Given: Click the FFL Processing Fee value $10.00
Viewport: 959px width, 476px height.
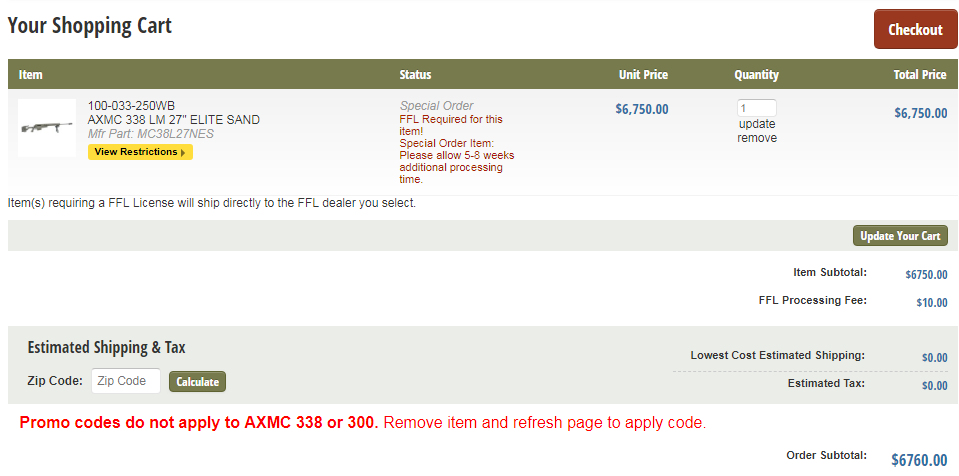Looking at the screenshot, I should (932, 302).
